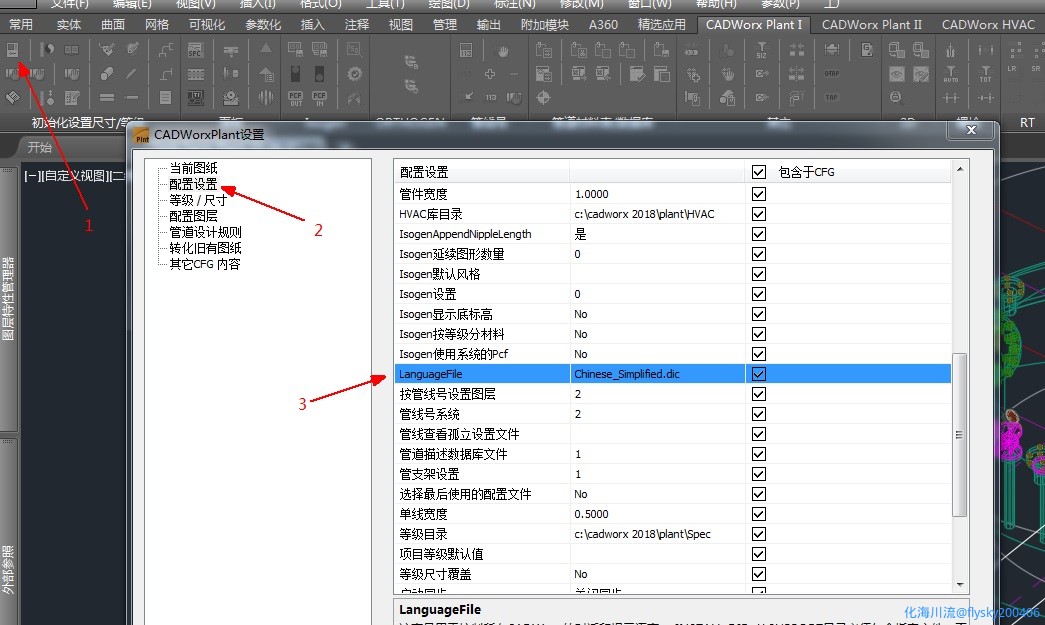Click the eye view icon
Screen dimensions: 1045x625
coord(897,74)
